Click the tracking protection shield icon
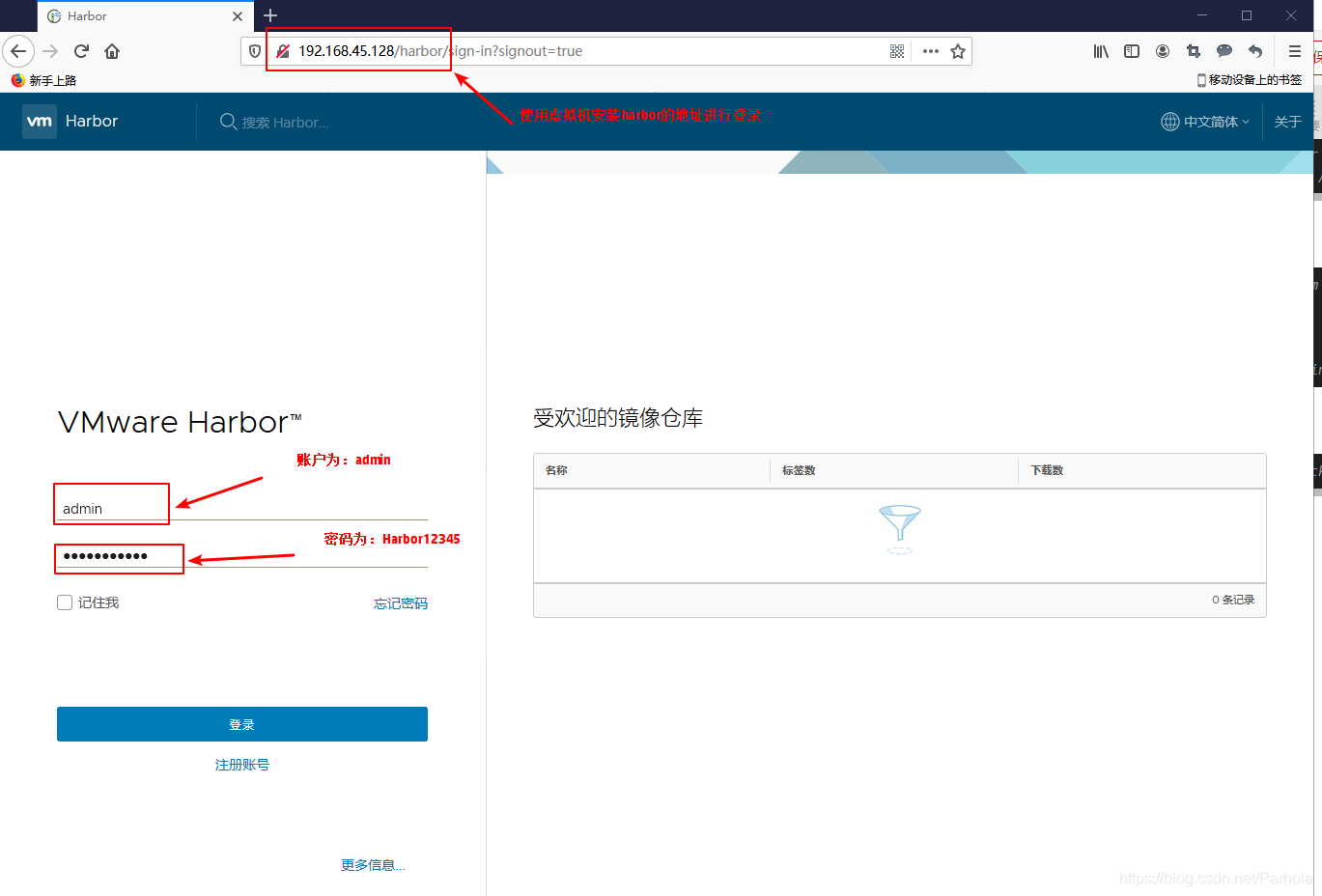1322x896 pixels. pyautogui.click(x=255, y=51)
